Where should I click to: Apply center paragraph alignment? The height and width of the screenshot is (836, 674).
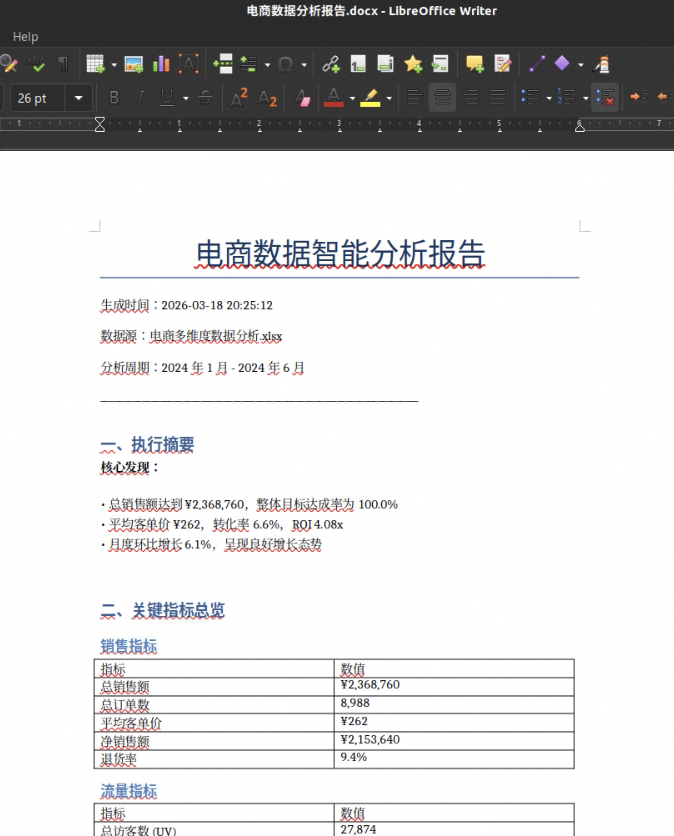[x=443, y=98]
